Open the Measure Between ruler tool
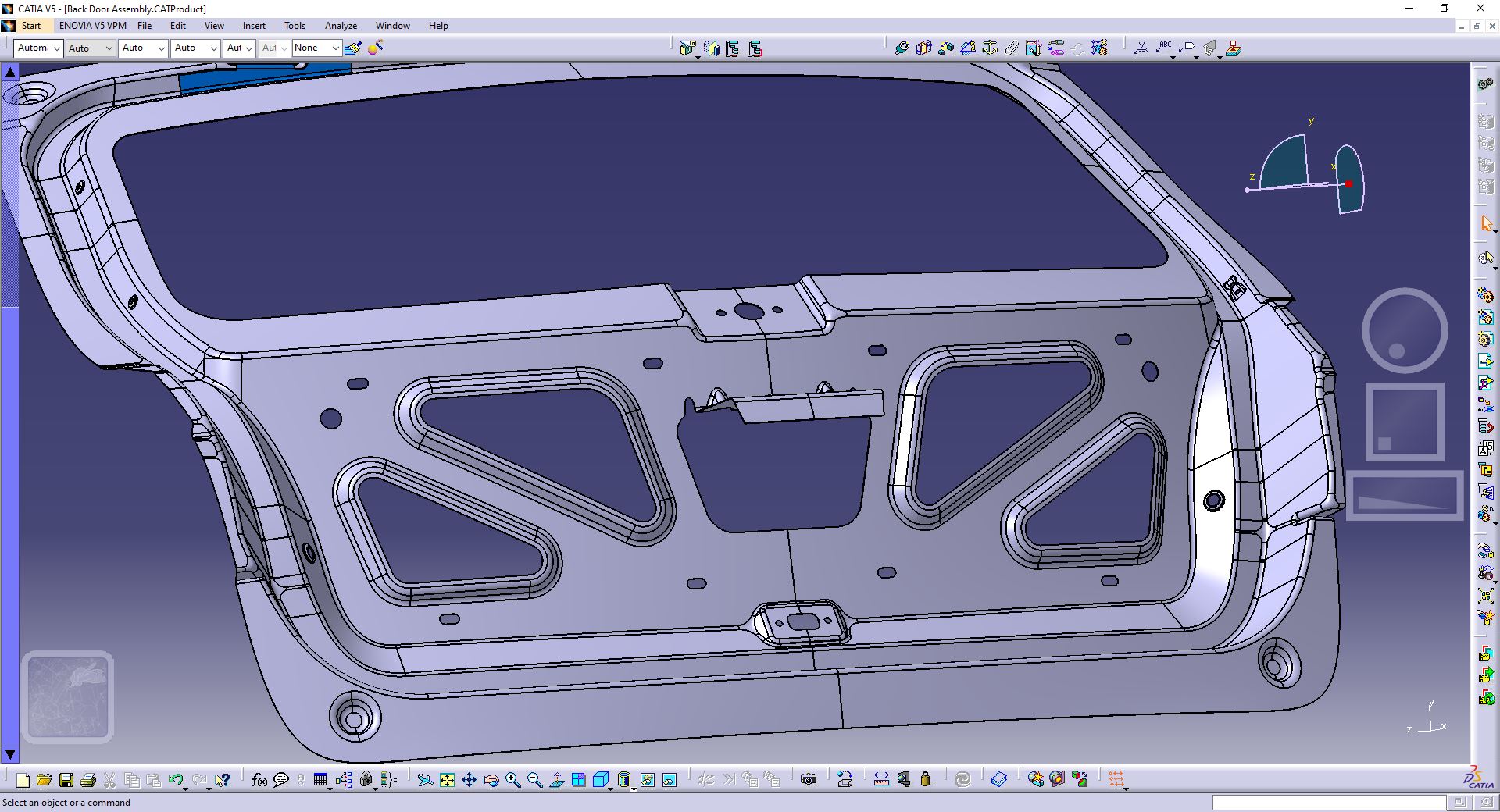This screenshot has width=1500, height=812. [881, 779]
